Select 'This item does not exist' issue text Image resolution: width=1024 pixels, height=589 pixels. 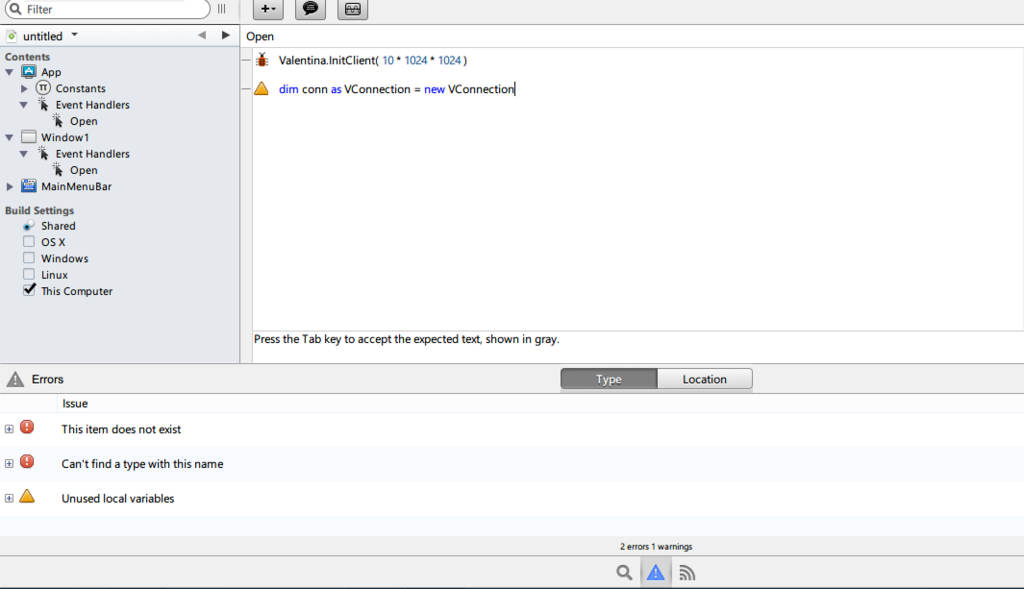(x=121, y=429)
